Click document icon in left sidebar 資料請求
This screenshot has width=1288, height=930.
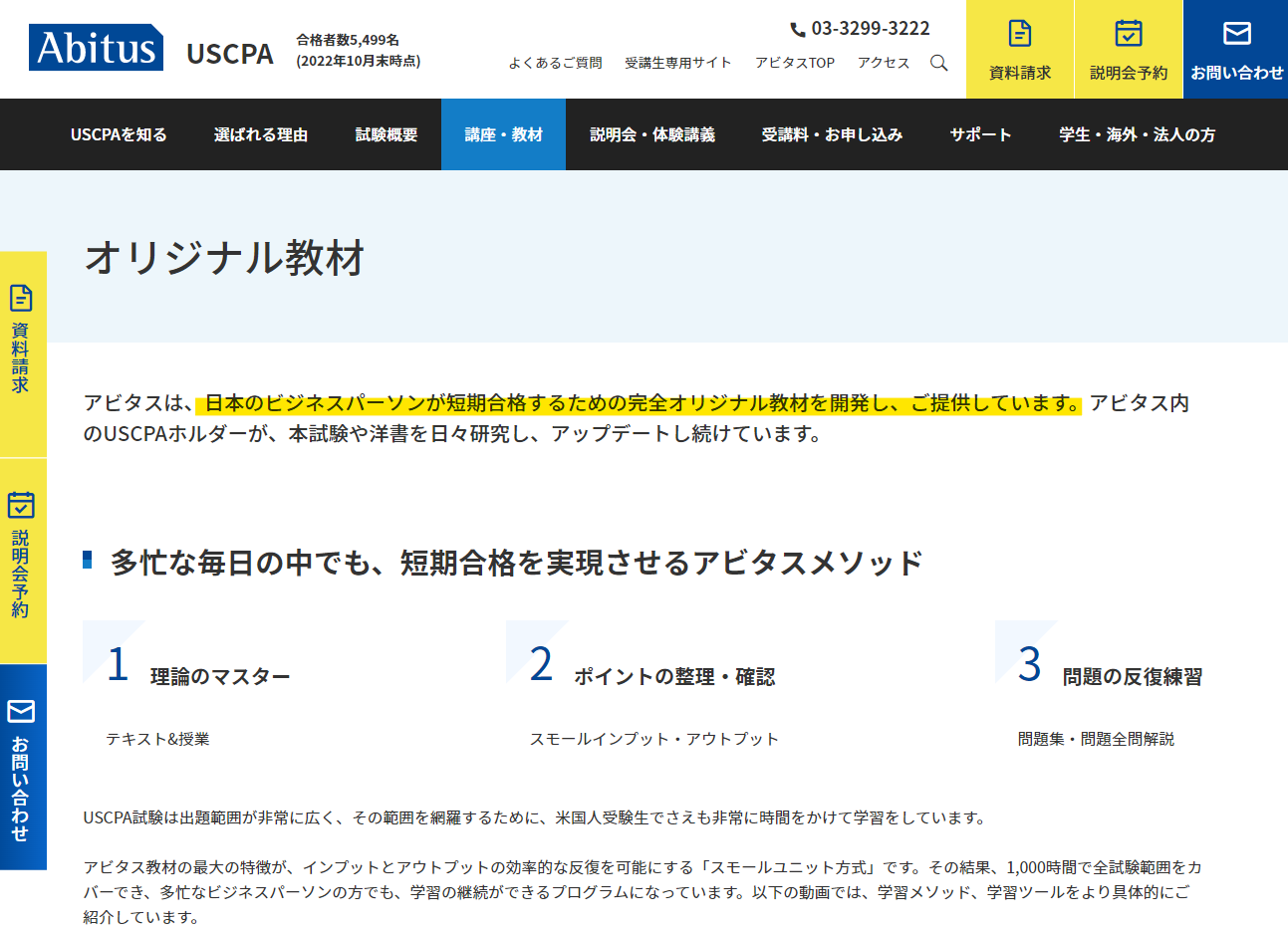click(x=21, y=298)
